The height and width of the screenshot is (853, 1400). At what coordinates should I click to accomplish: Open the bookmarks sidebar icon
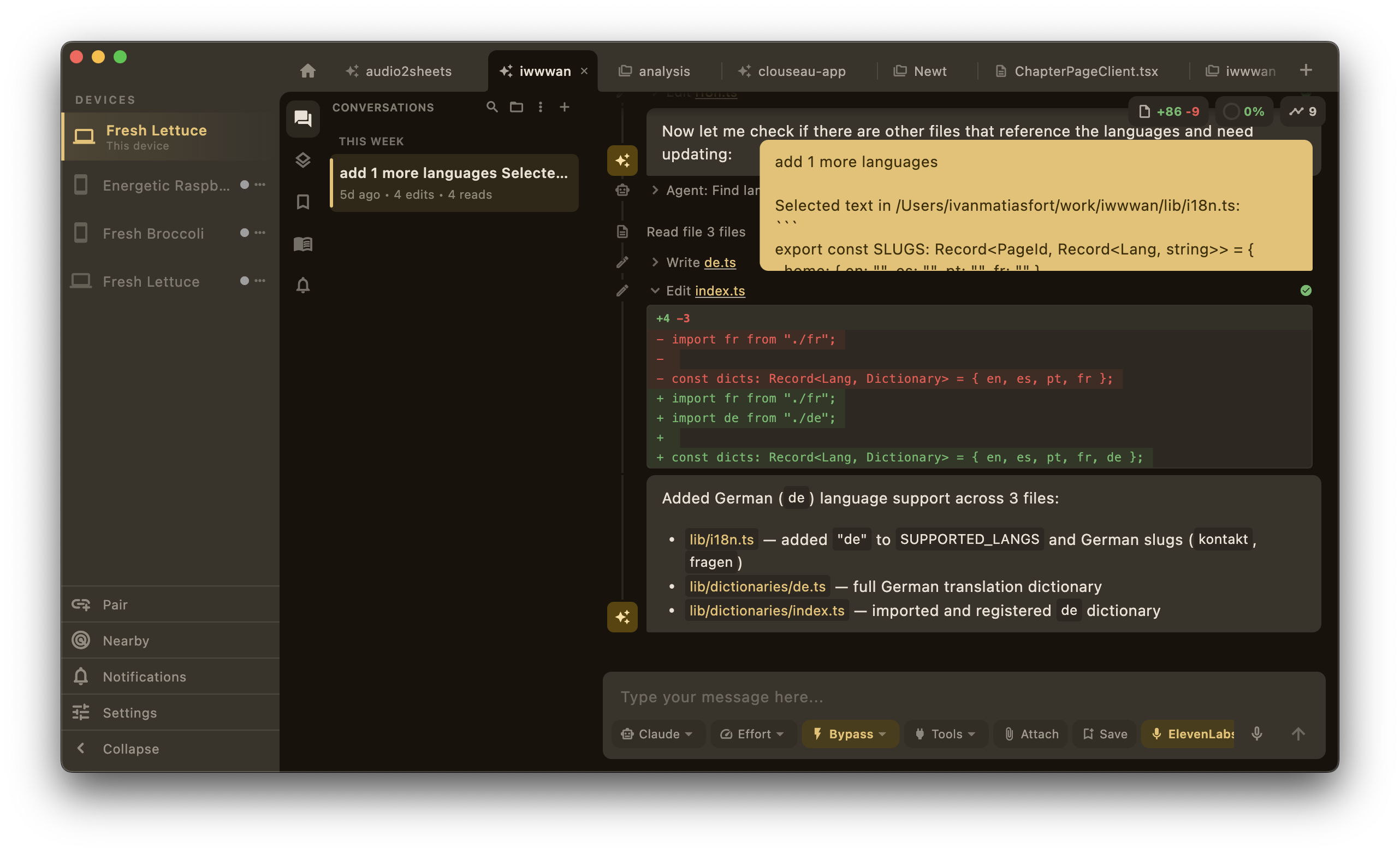pyautogui.click(x=303, y=202)
